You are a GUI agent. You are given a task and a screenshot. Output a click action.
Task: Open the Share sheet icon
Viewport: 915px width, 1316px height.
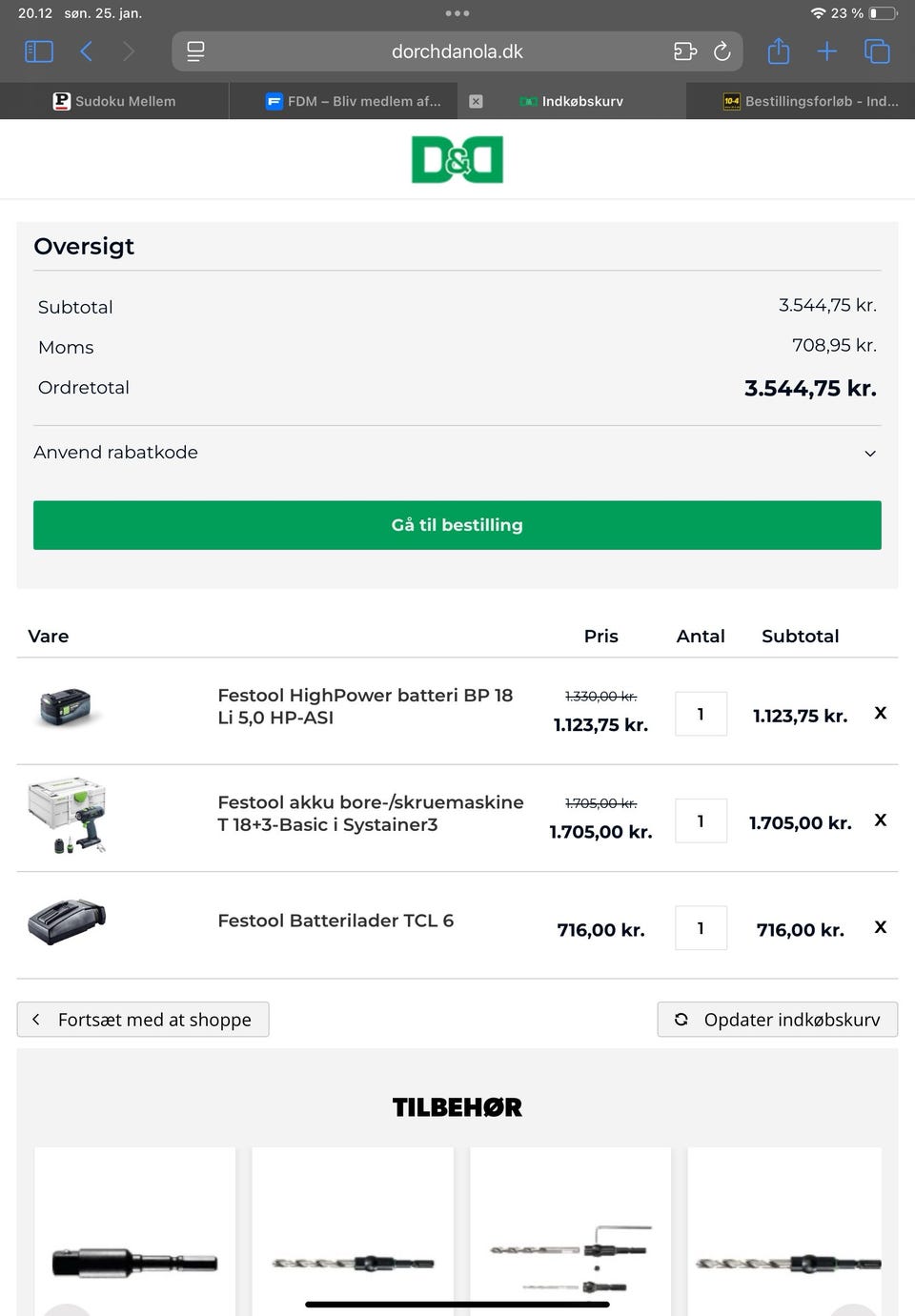[x=778, y=51]
